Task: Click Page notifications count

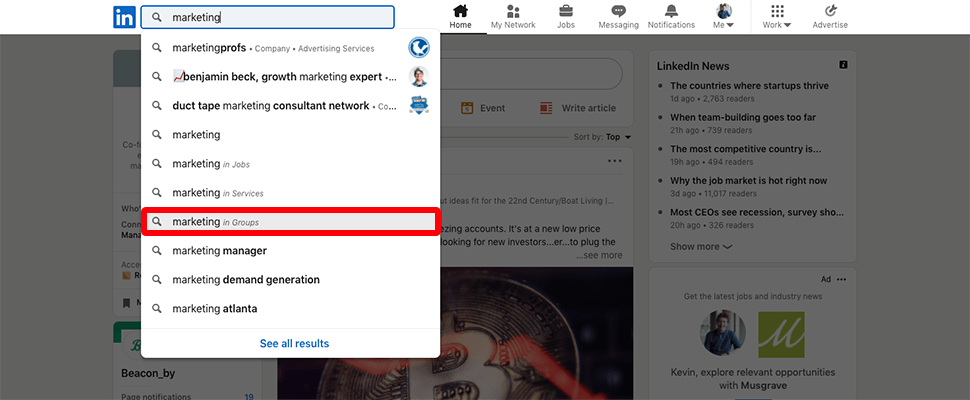Action: [x=249, y=397]
